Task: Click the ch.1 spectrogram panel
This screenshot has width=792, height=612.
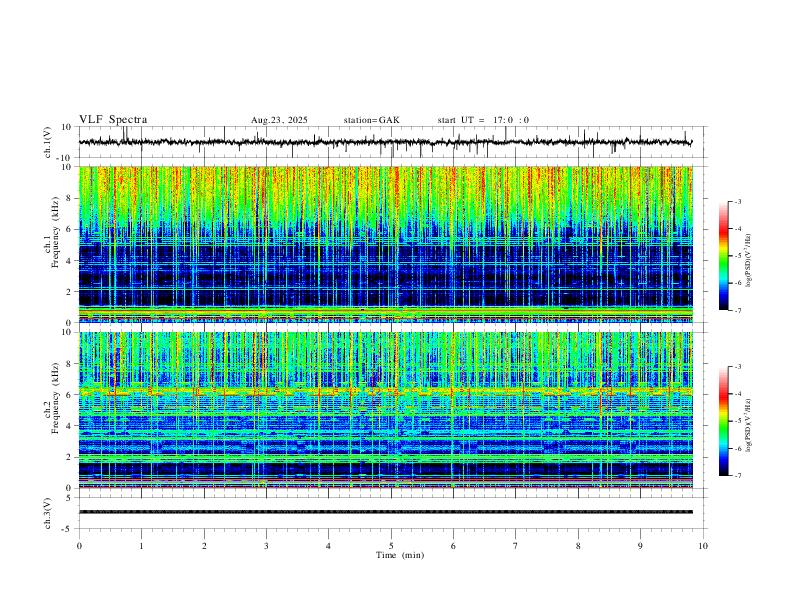Action: pyautogui.click(x=385, y=244)
